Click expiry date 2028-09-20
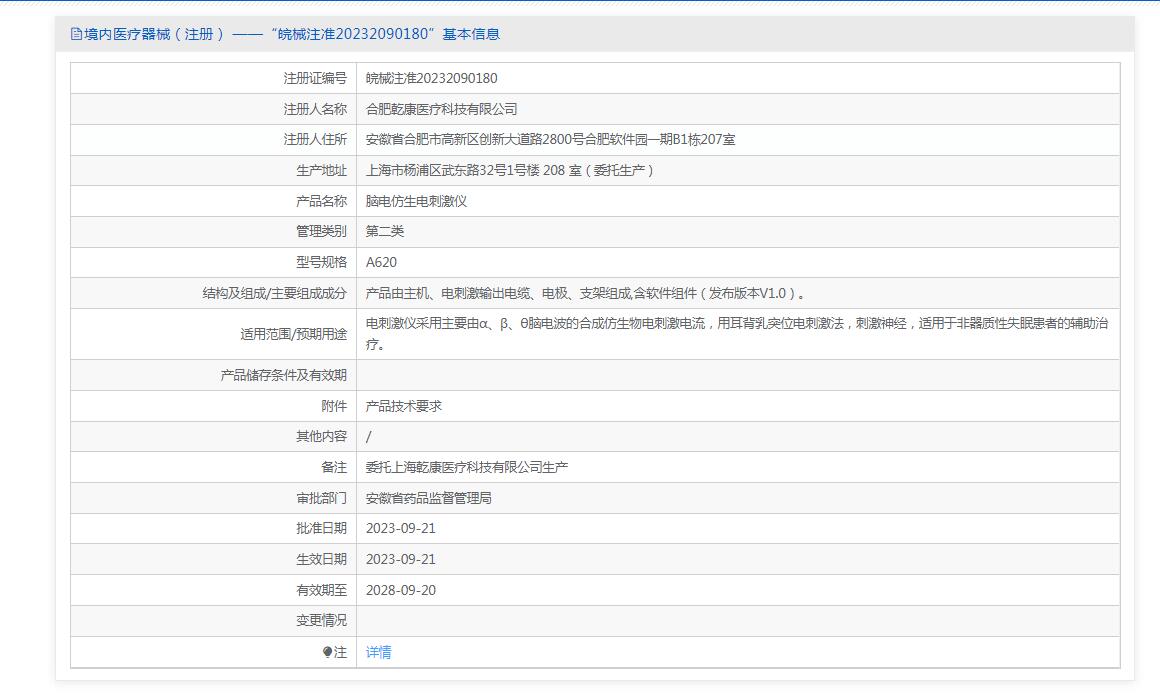This screenshot has width=1160, height=697. [x=400, y=590]
